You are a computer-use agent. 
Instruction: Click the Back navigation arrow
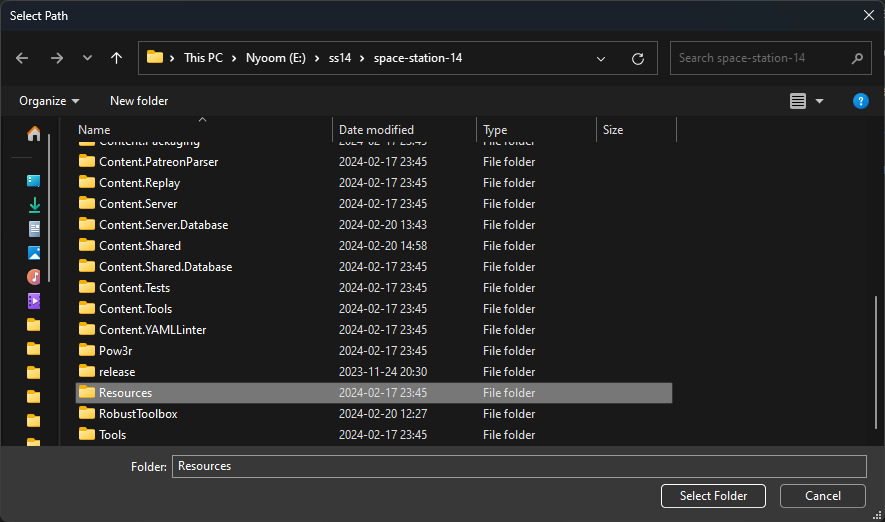[23, 58]
